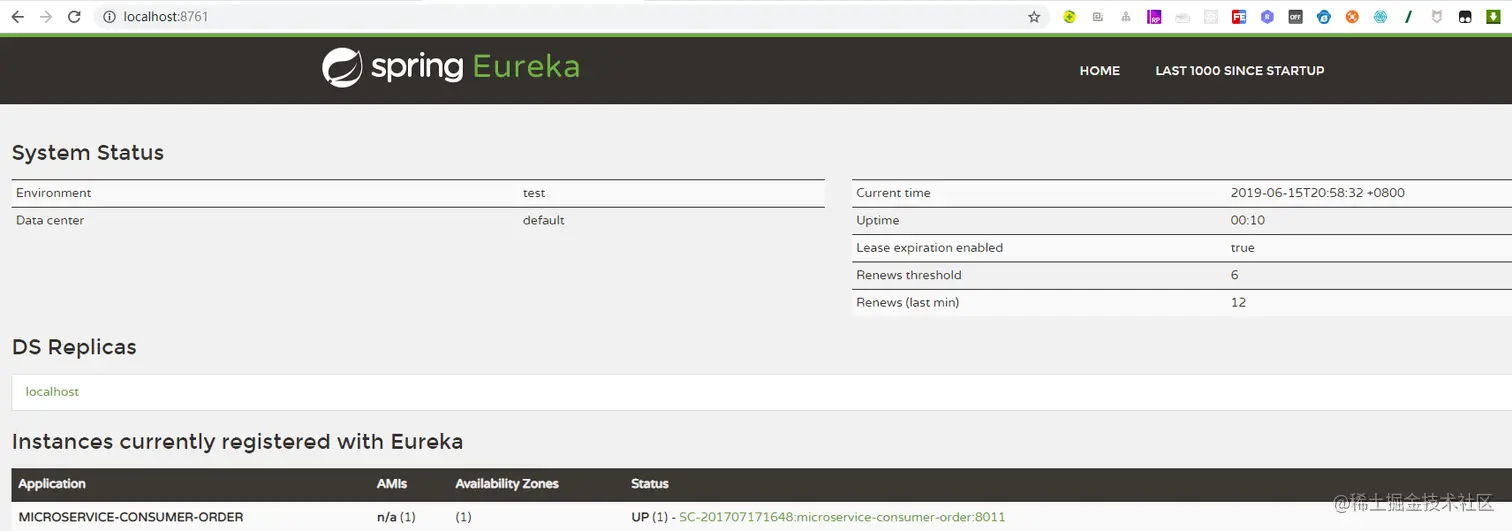This screenshot has width=1512, height=531.
Task: Open the SC-201707171648:microservice-consumer-order:8011 instance link
Action: [x=842, y=517]
